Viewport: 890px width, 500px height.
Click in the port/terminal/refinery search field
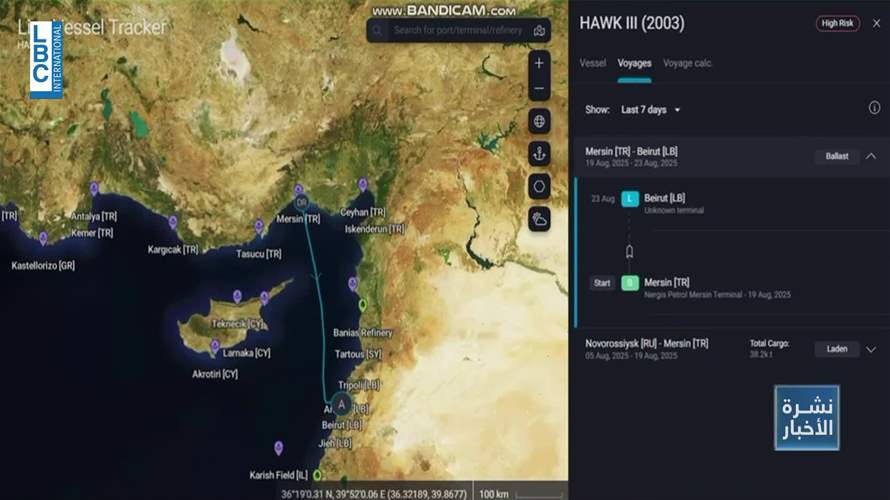(x=458, y=31)
